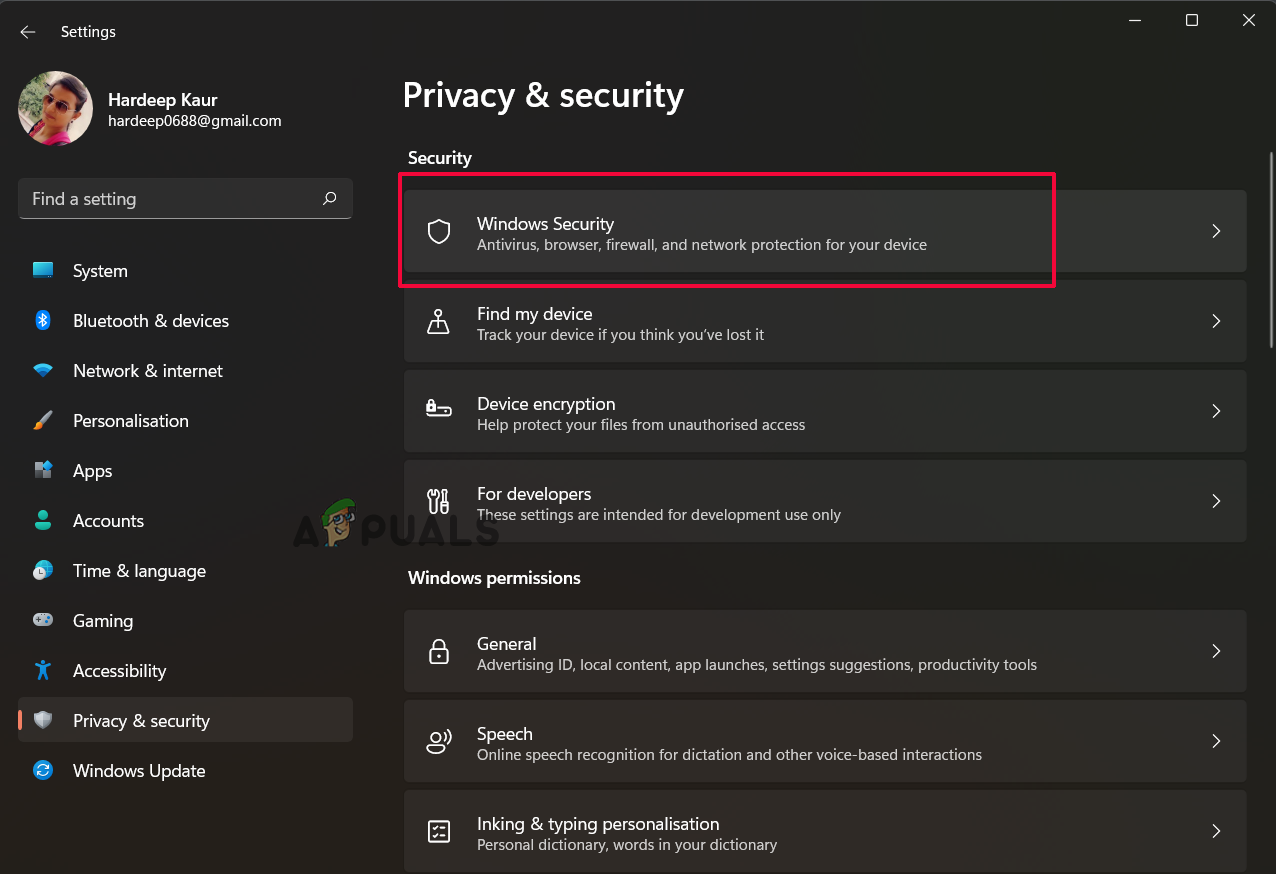Expand Windows Security with its chevron
This screenshot has height=874, width=1276.
(x=1216, y=231)
